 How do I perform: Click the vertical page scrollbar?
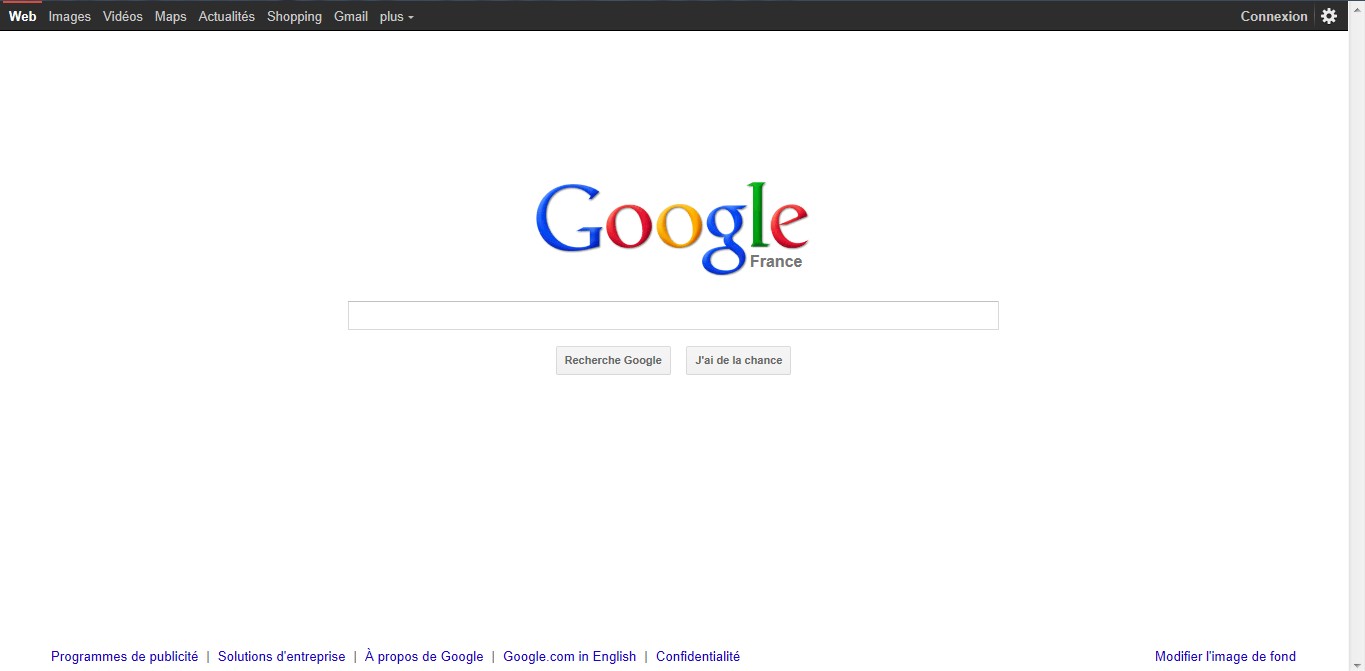pyautogui.click(x=1357, y=335)
